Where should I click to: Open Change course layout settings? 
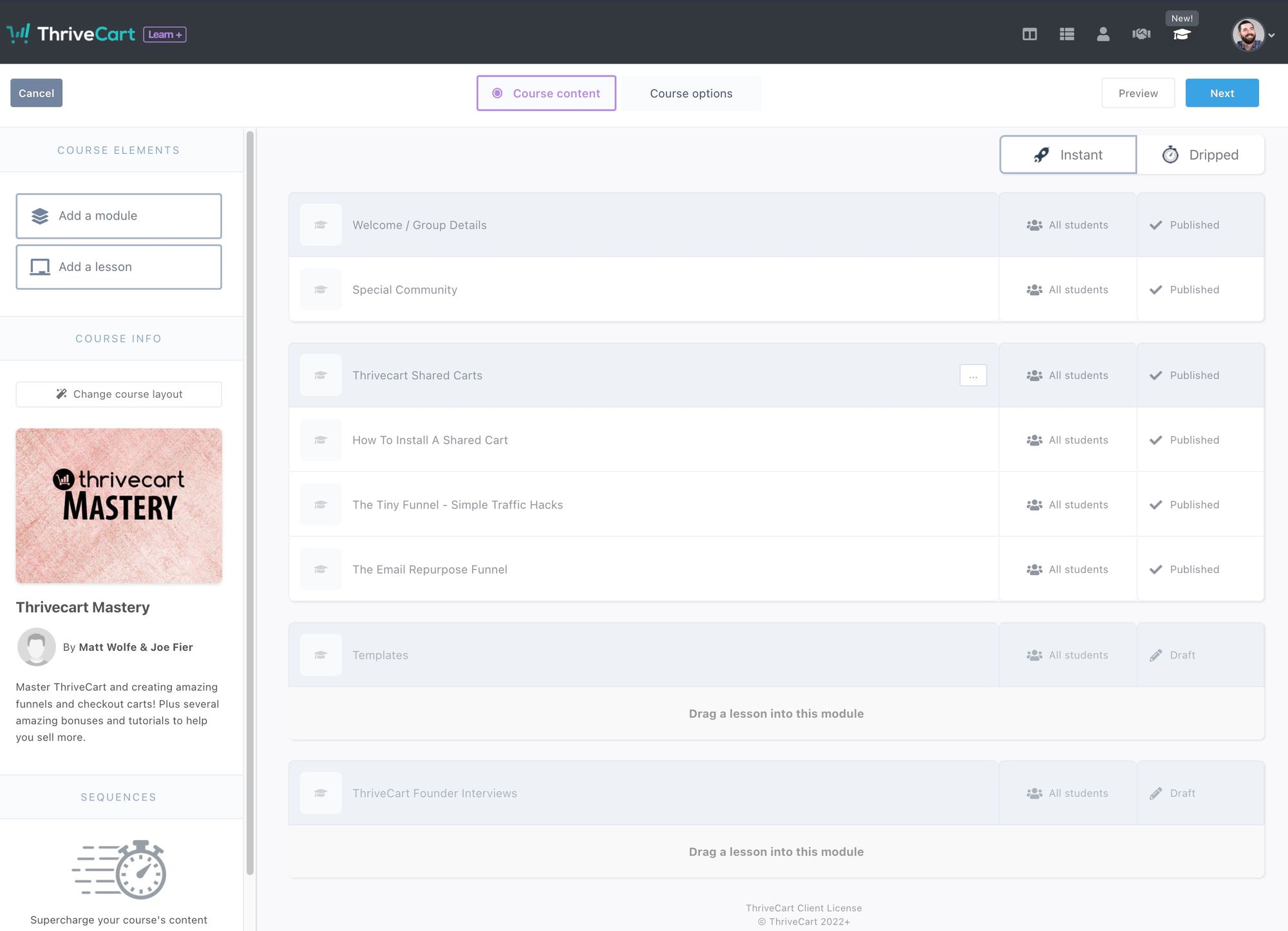(118, 393)
